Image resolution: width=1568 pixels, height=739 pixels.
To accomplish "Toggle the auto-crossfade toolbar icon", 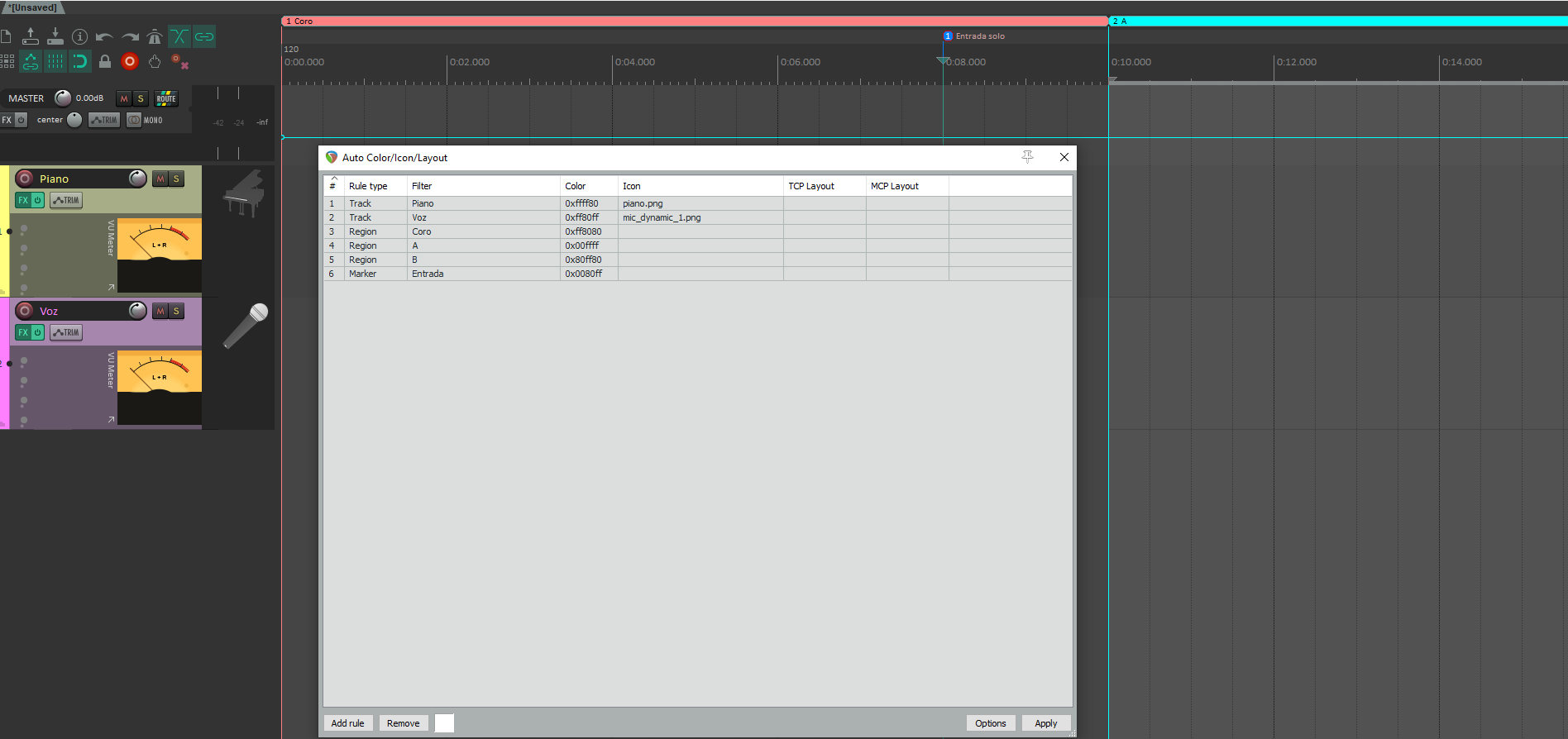I will pyautogui.click(x=179, y=36).
